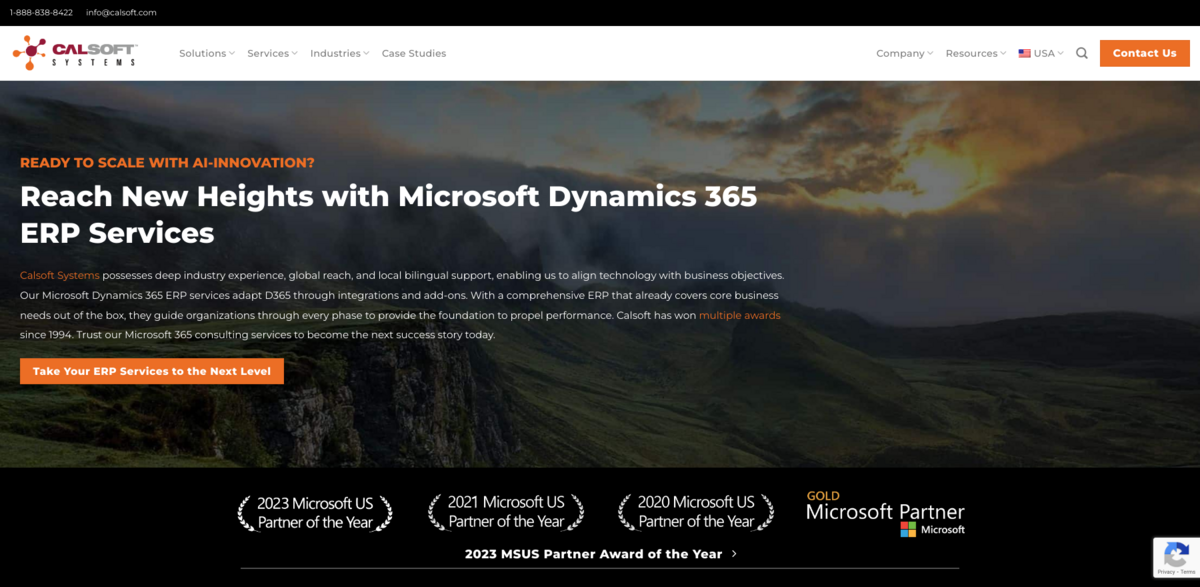Screen dimensions: 1200x587
Task: Open the Calsoft Systems text link
Action: tap(59, 275)
